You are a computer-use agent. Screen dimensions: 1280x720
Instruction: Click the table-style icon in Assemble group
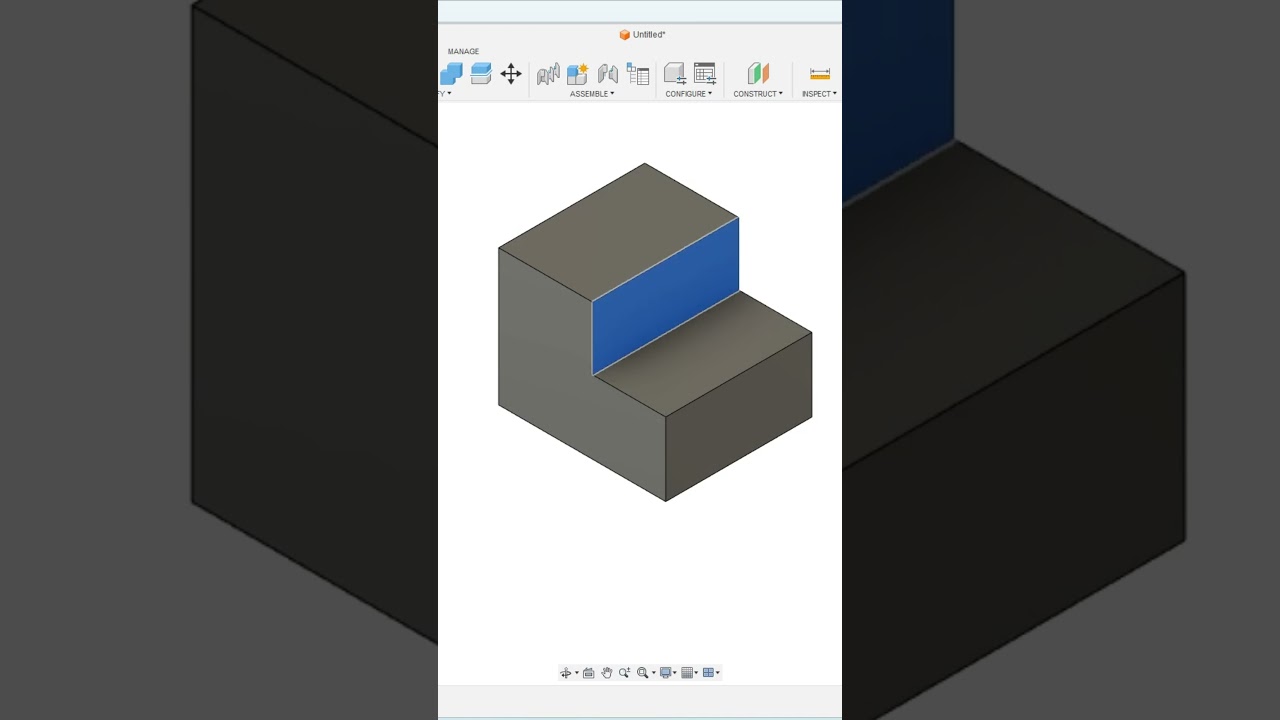click(638, 74)
